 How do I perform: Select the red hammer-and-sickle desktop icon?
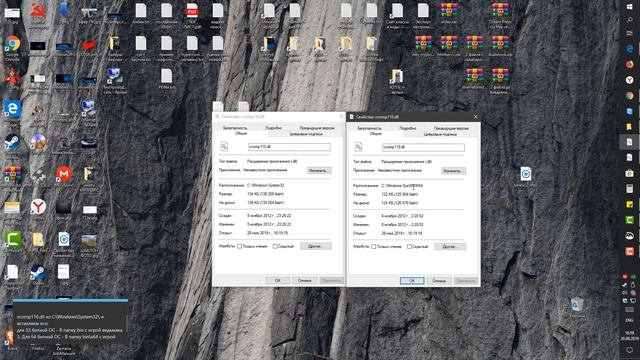point(38,11)
